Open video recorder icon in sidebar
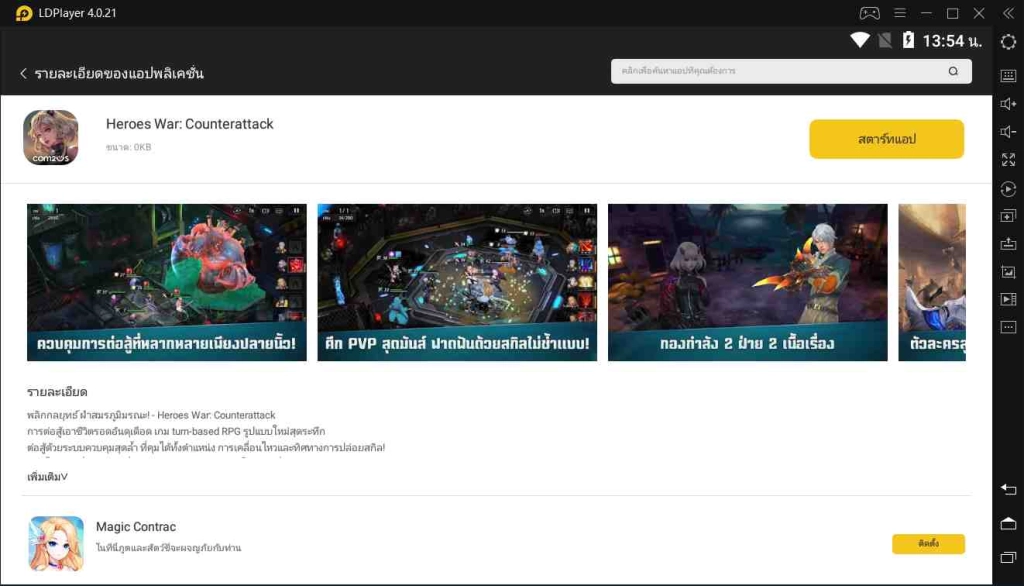This screenshot has height=586, width=1024. [1008, 299]
